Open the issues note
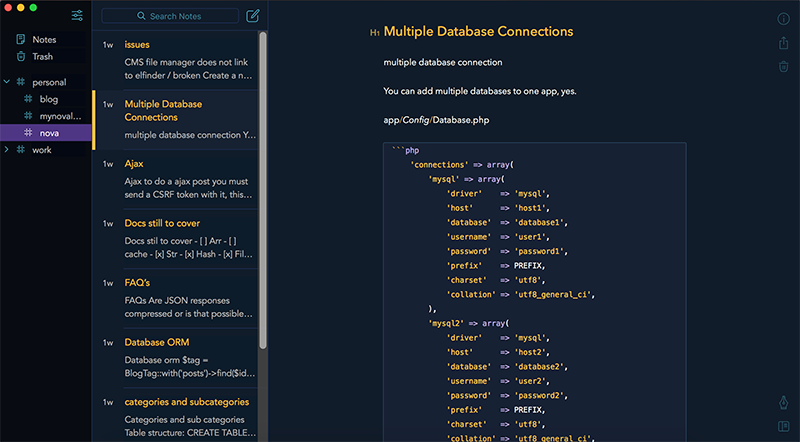This screenshot has height=442, width=800. point(176,60)
